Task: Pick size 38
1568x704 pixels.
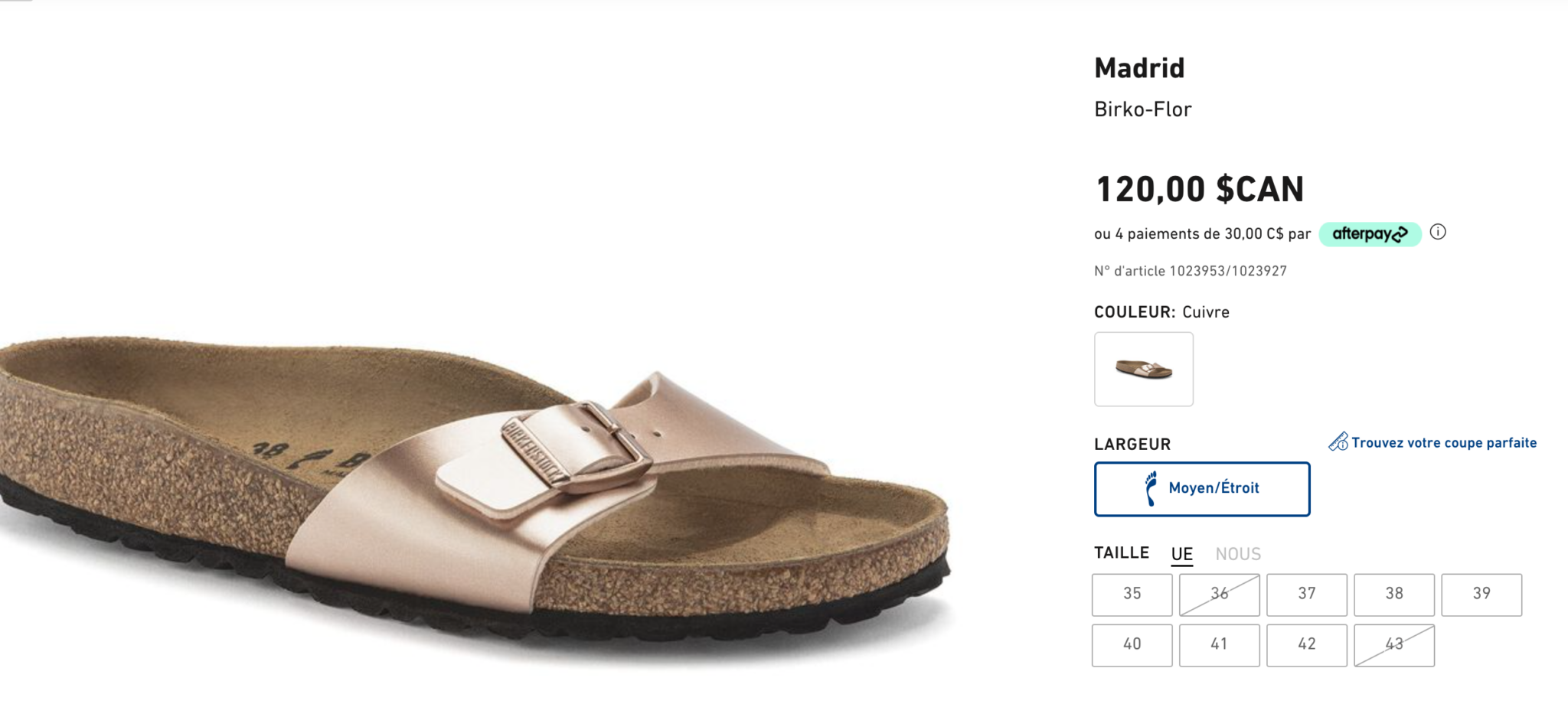Action: [1393, 594]
